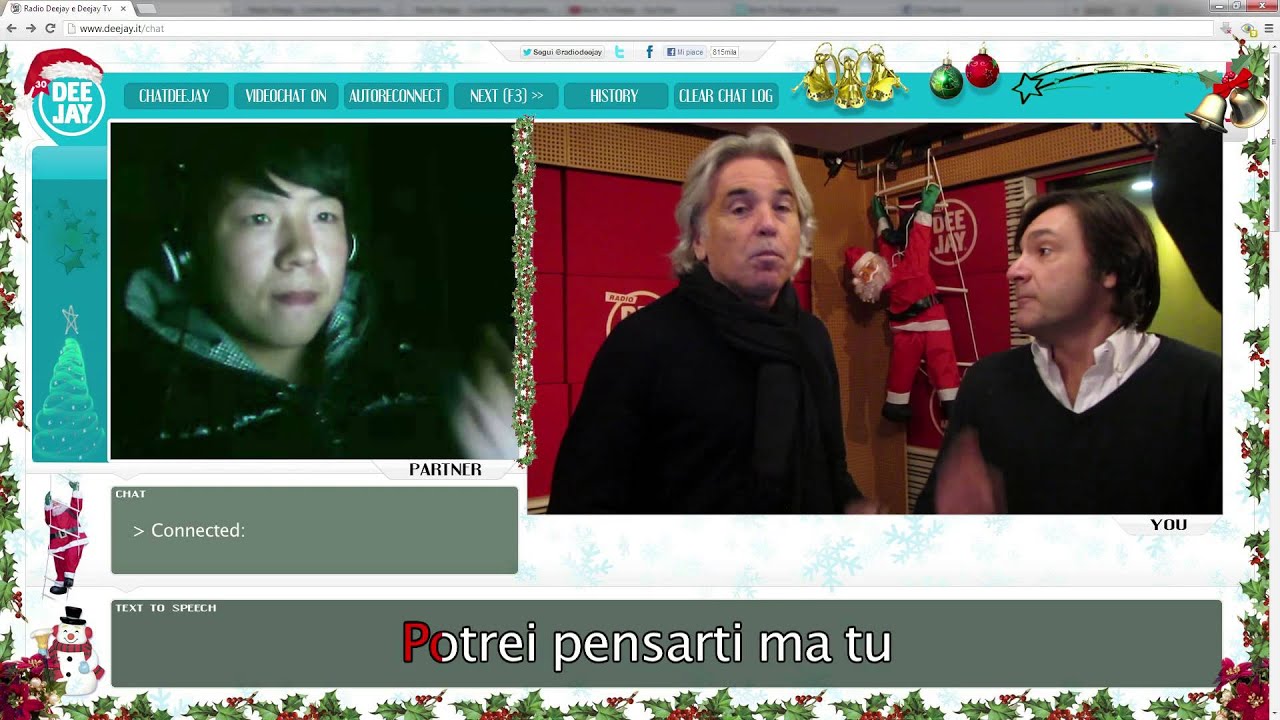This screenshot has width=1280, height=720.
Task: Click the partner webcam video
Action: point(313,291)
